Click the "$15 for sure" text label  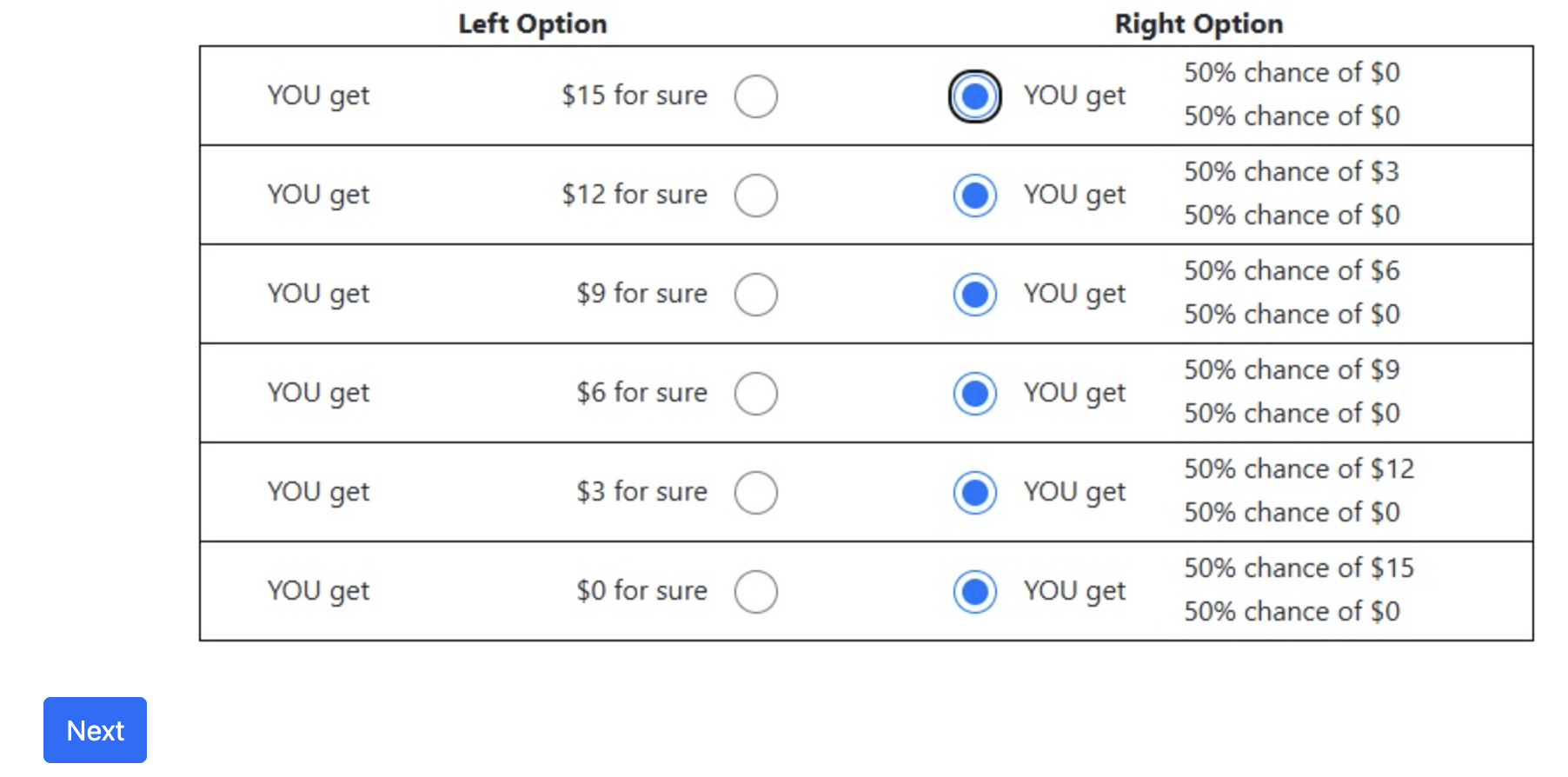(634, 95)
